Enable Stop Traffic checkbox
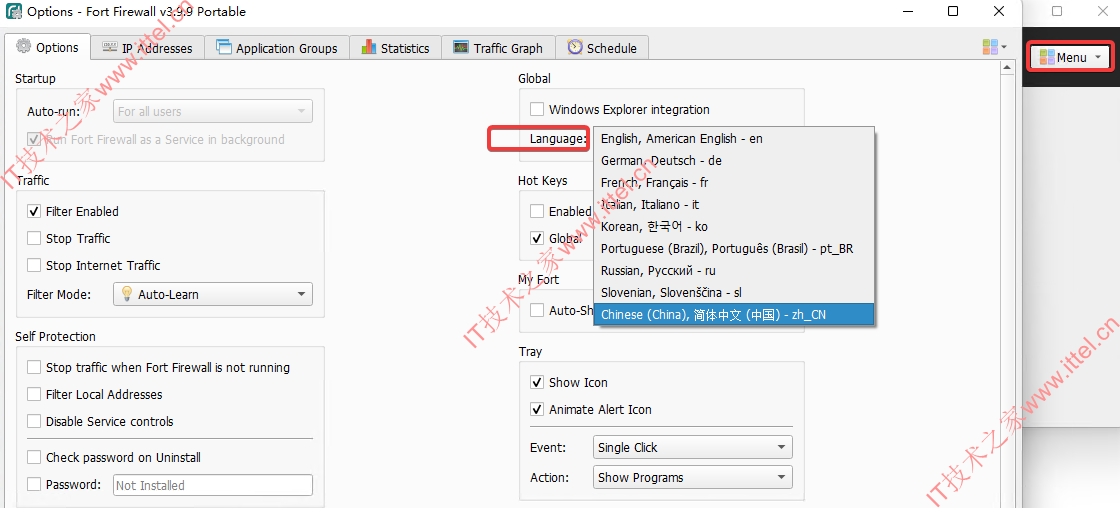The width and height of the screenshot is (1120, 508). [34, 239]
